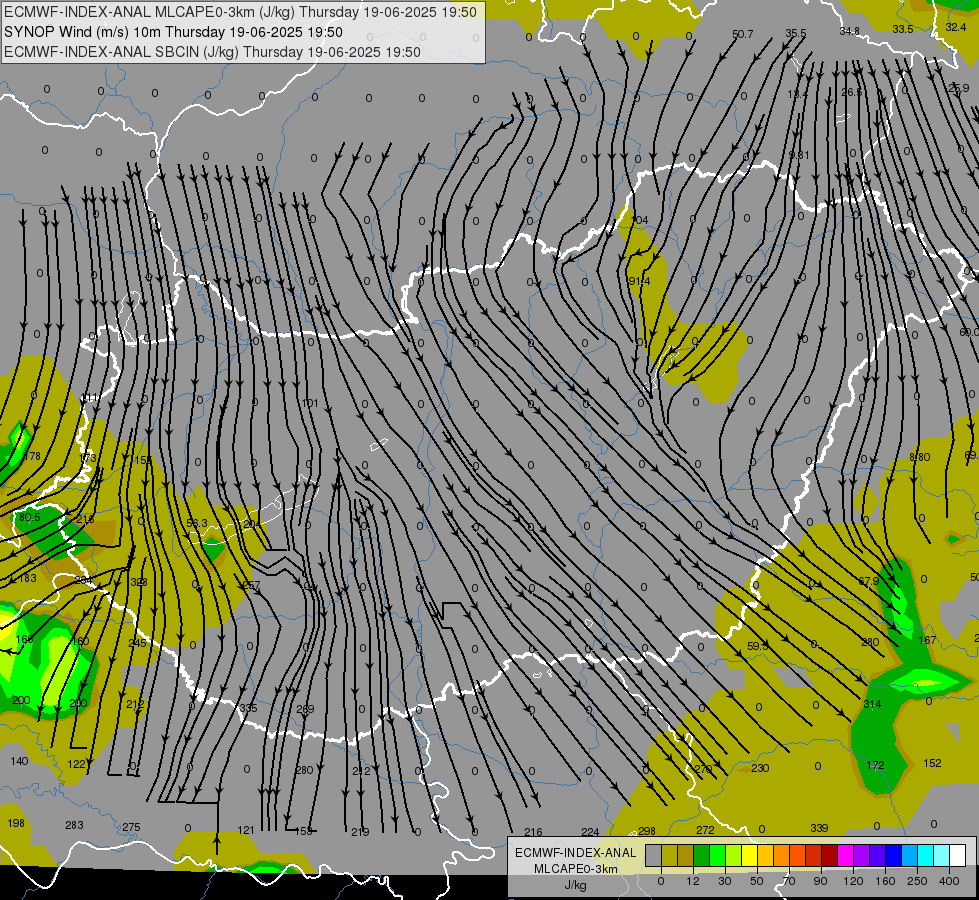This screenshot has width=979, height=900.
Task: Click the map value 50.7
Action: coord(742,34)
